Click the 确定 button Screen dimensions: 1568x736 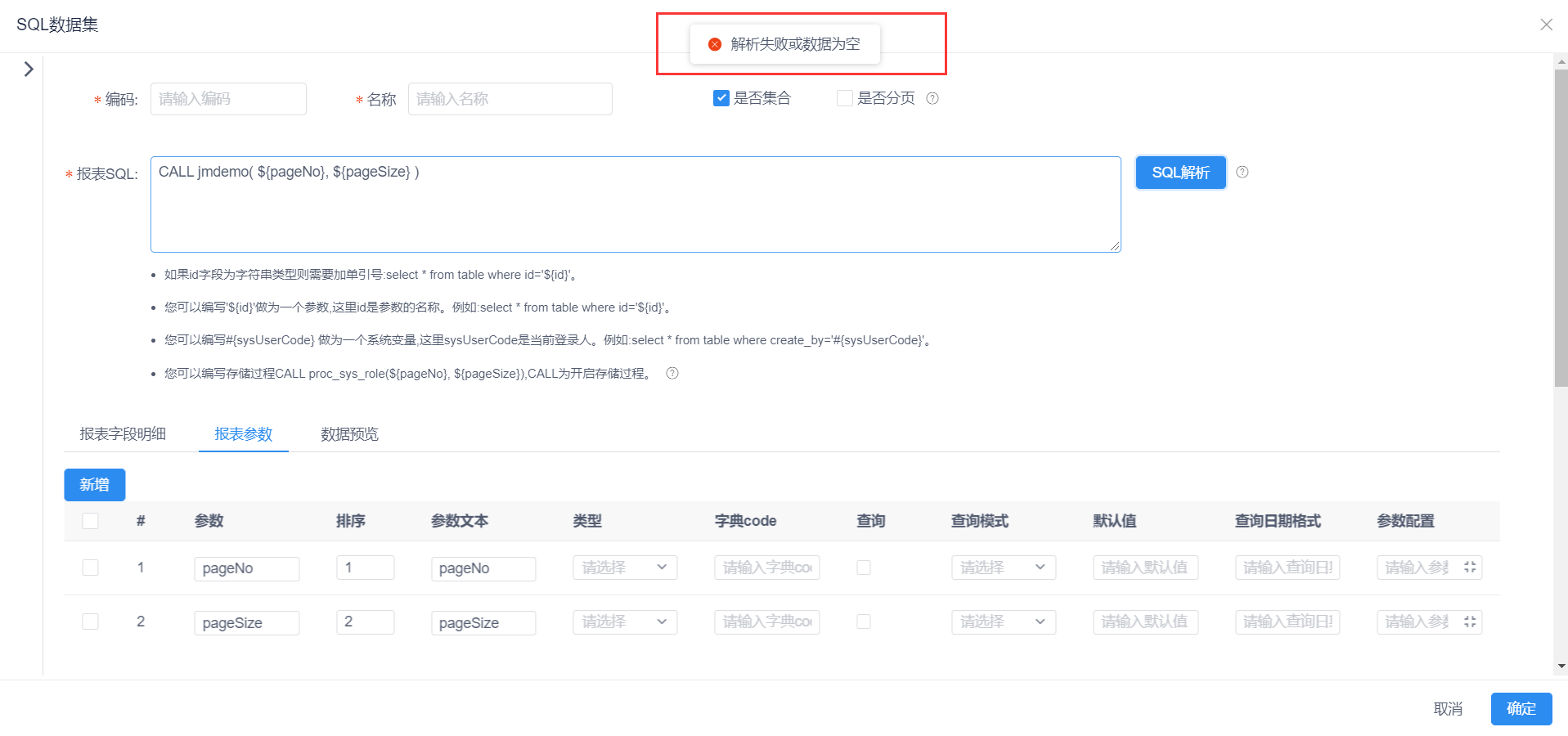[1521, 709]
